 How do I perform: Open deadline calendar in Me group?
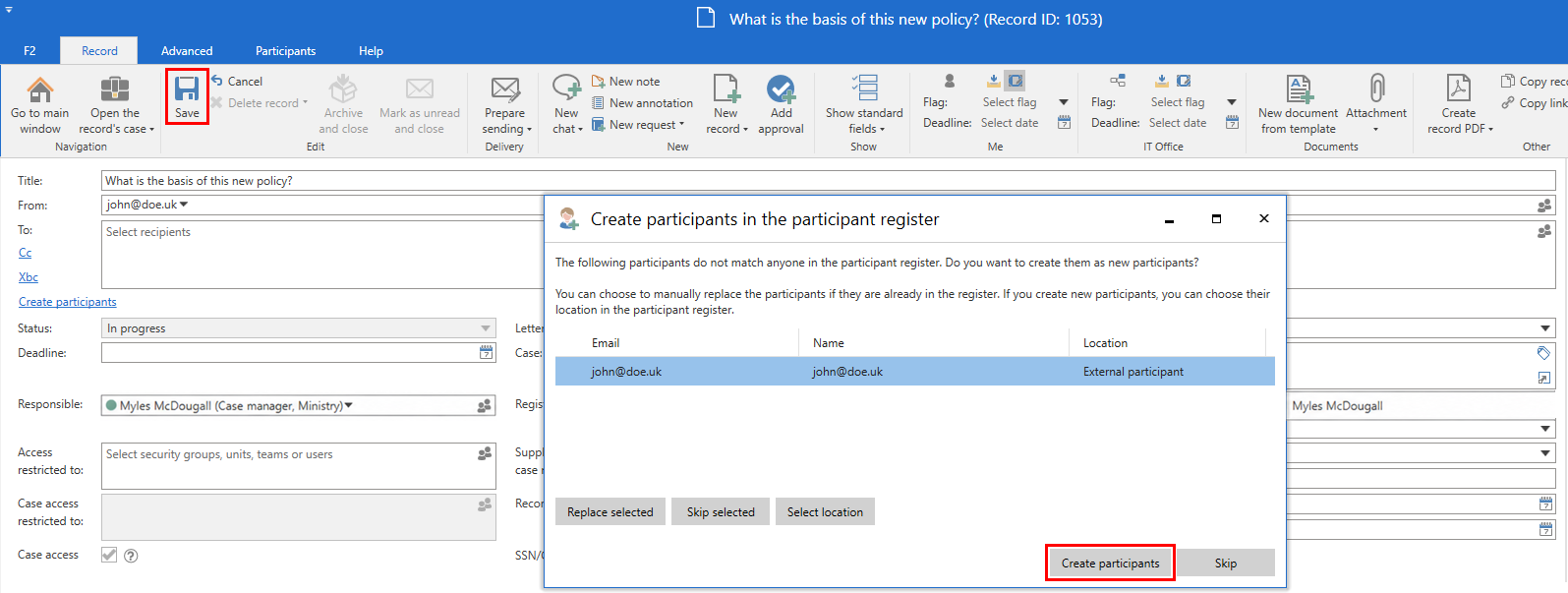[1064, 123]
